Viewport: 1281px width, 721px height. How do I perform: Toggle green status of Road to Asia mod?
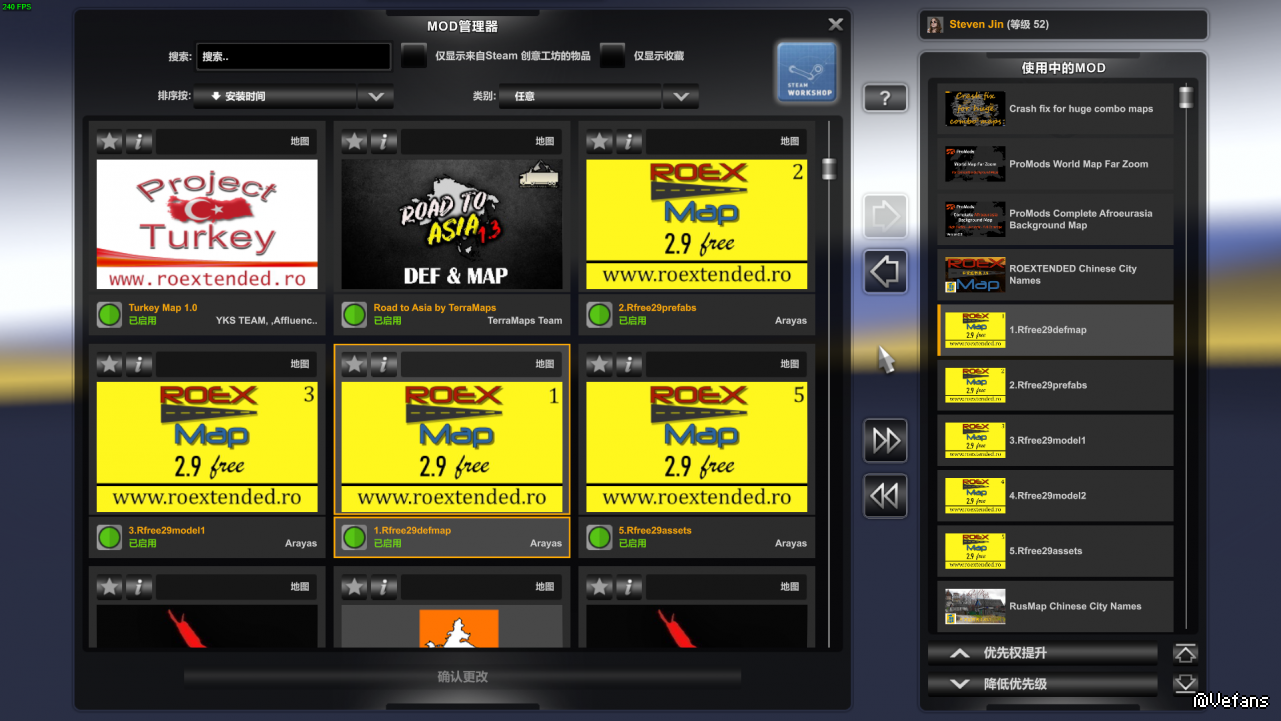click(354, 314)
